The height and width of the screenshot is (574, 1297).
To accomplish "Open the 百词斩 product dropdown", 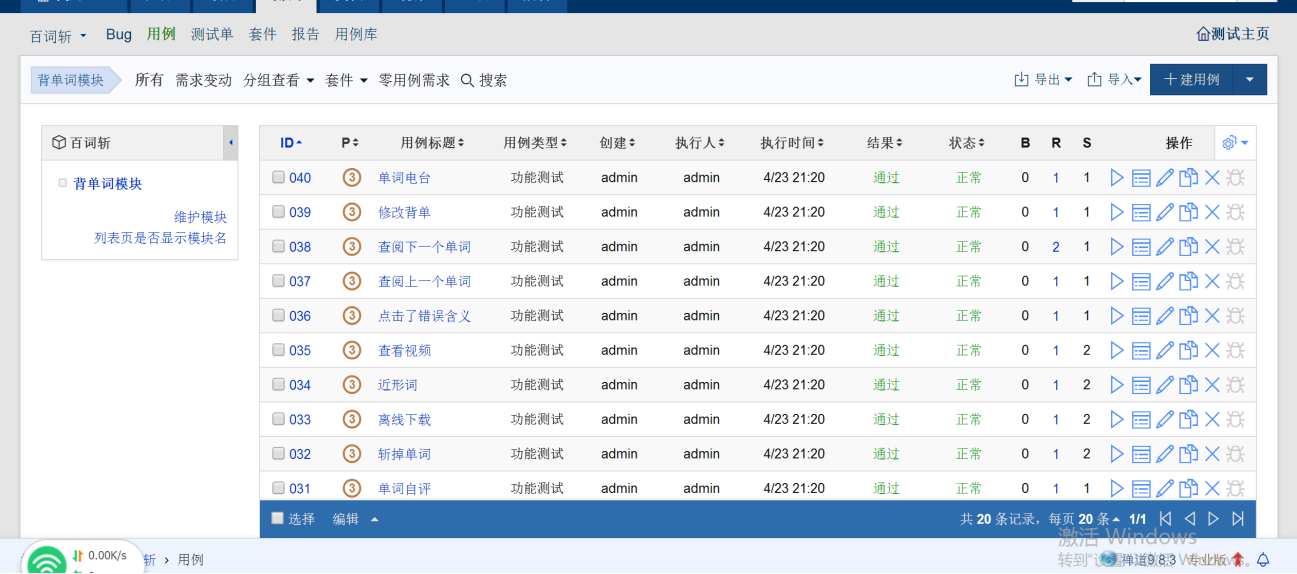I will tap(58, 36).
